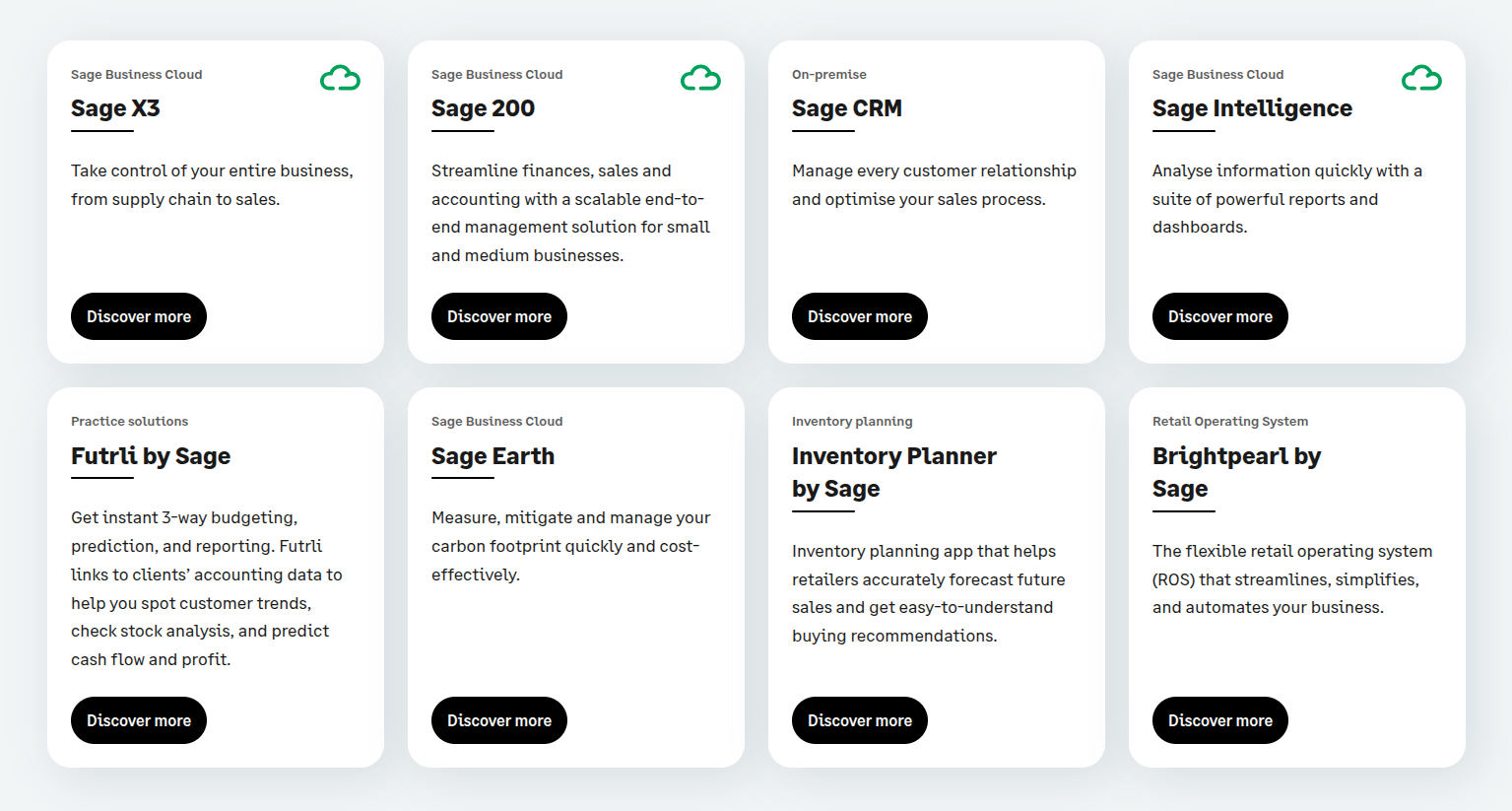Open the Sage Intelligence title
This screenshot has width=1512, height=811.
point(1251,108)
